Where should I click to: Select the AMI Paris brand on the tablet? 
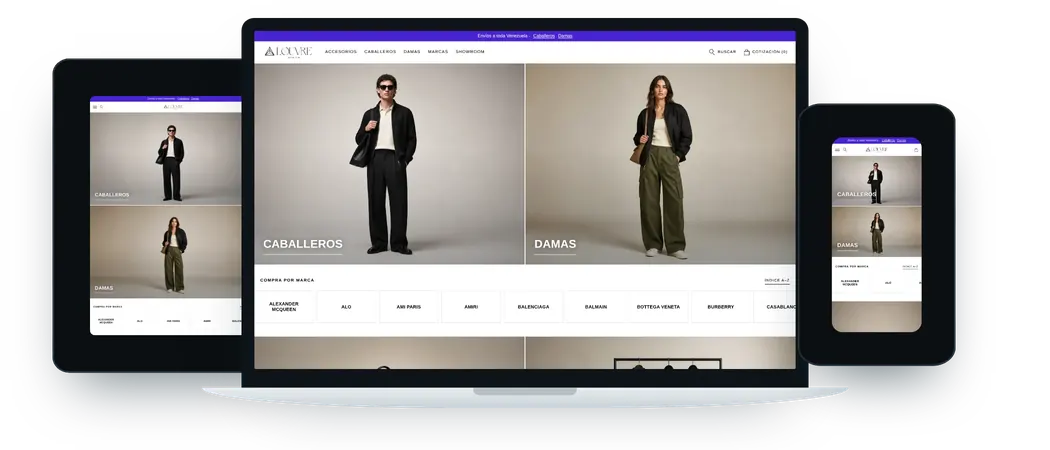(173, 321)
